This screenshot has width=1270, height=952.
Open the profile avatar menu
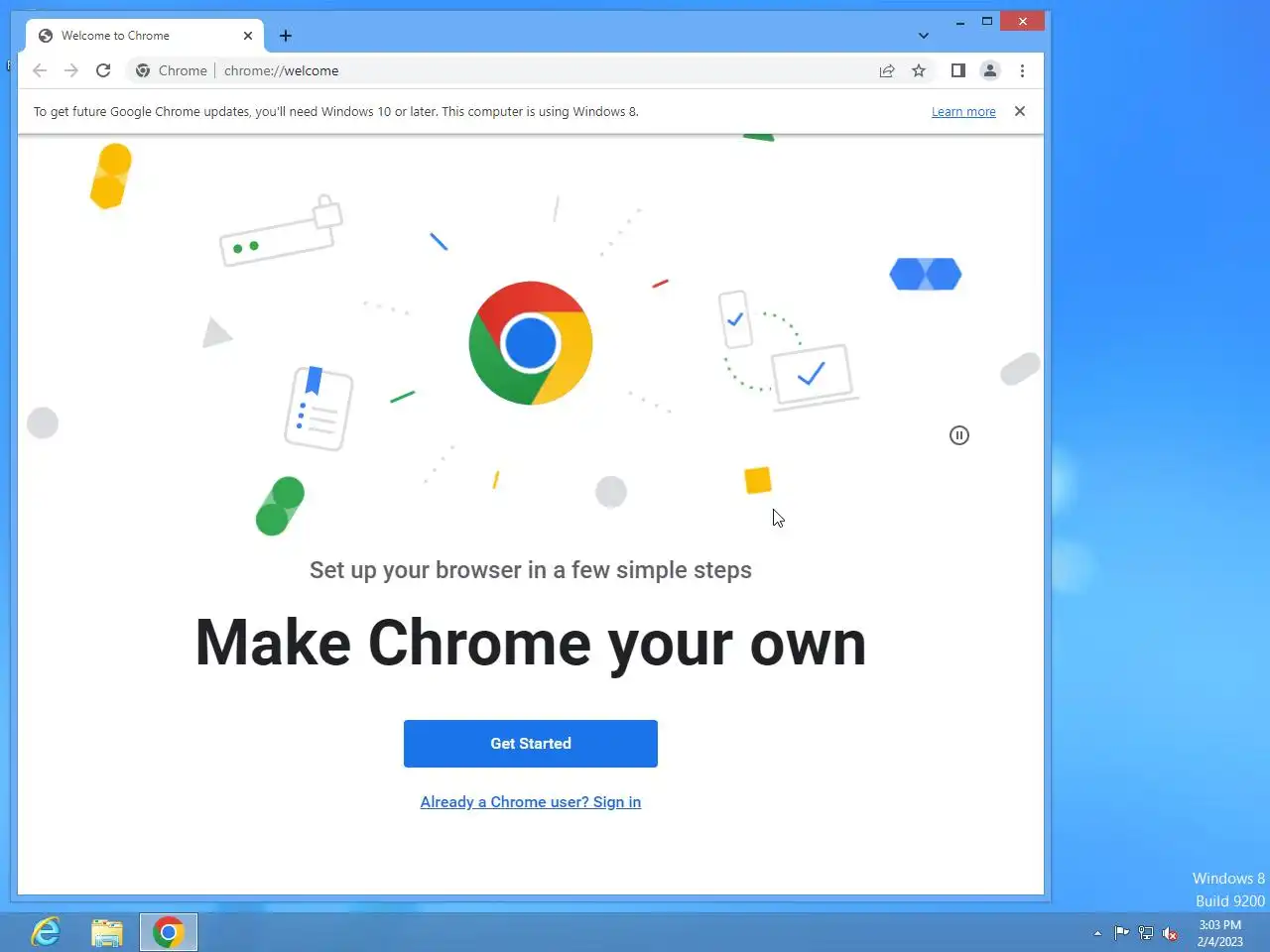989,70
